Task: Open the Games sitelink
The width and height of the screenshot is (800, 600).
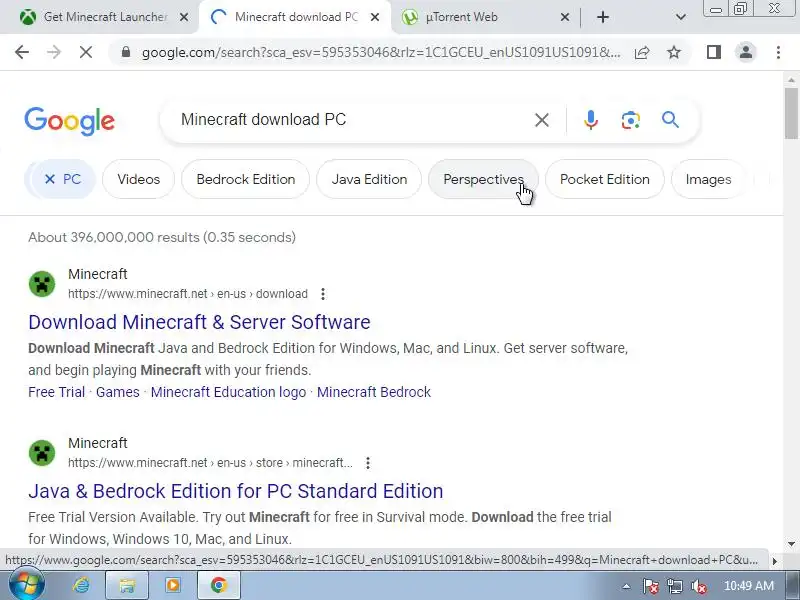Action: (x=117, y=392)
